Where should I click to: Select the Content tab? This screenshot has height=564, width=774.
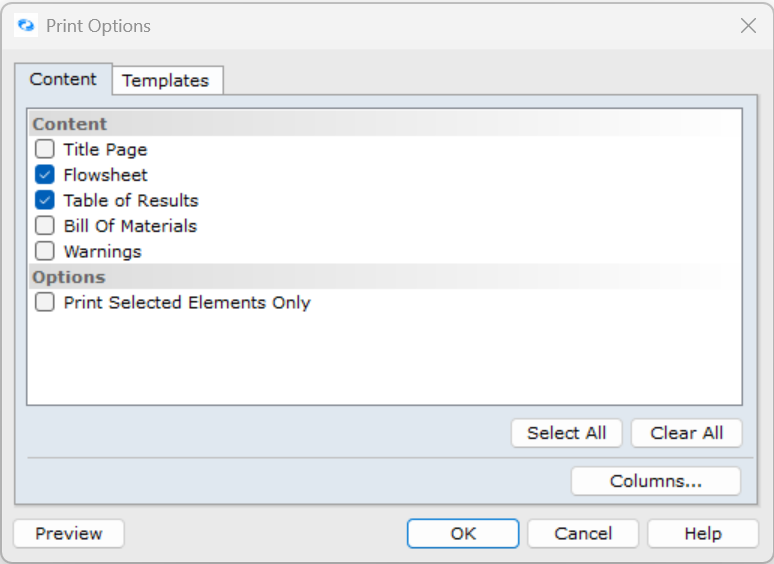click(63, 79)
